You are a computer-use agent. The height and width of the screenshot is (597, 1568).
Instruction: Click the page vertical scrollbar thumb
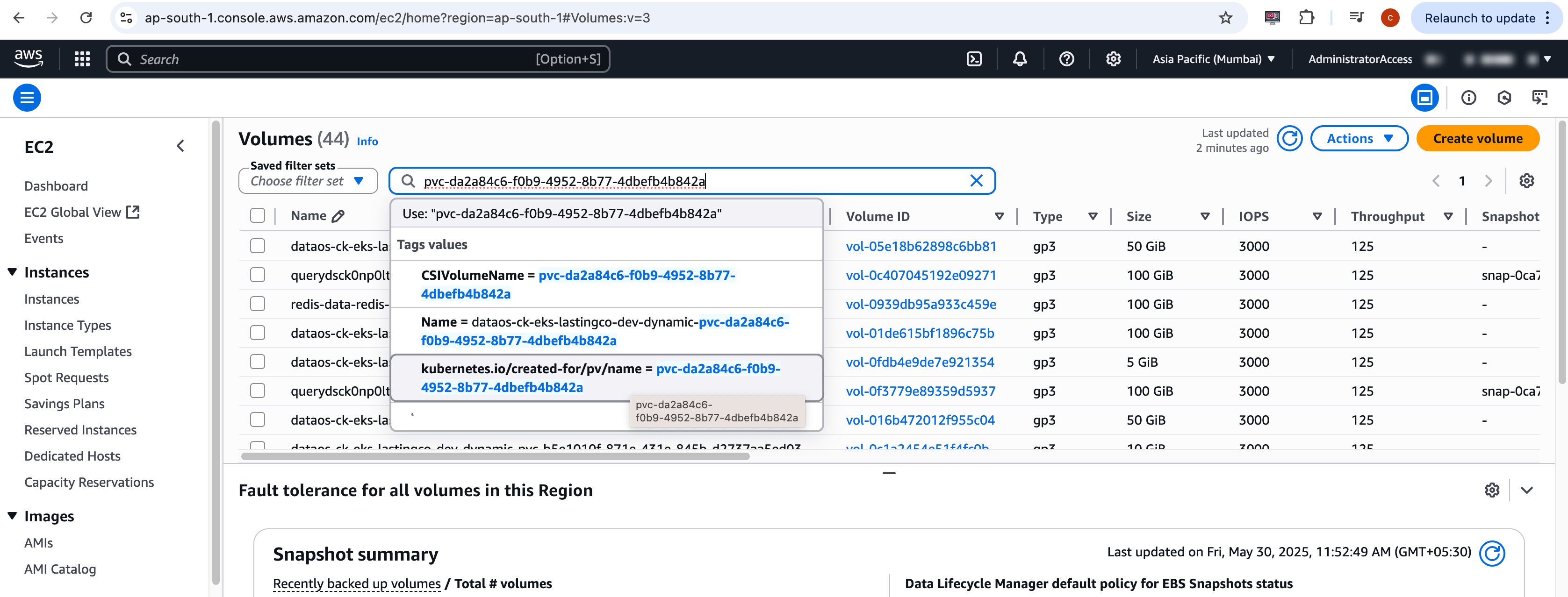coord(1562,252)
